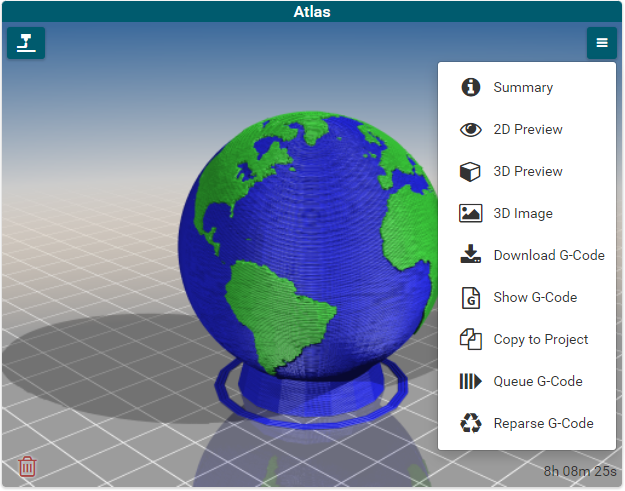Click the picture icon beside 3D Image

click(x=471, y=213)
